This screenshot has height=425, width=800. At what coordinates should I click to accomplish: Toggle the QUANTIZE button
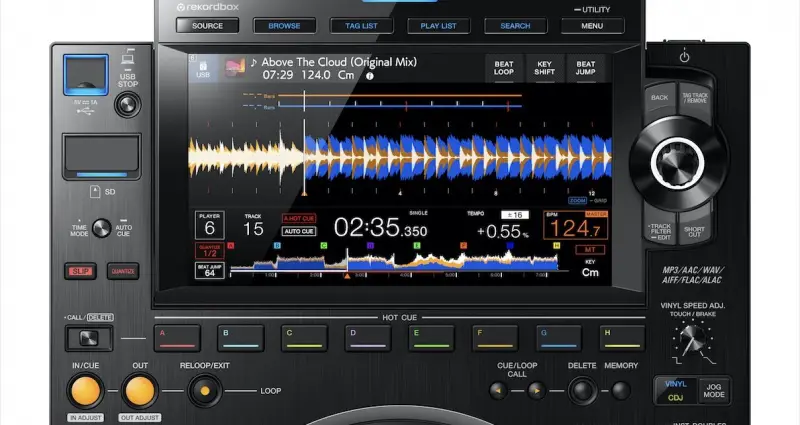(x=124, y=271)
